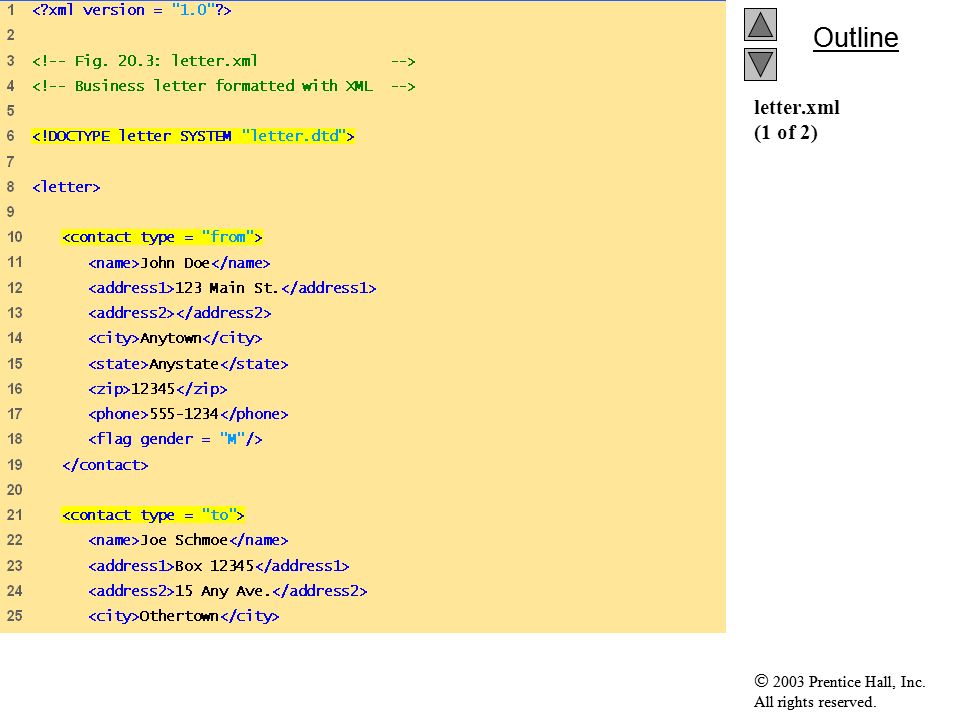Screen dimensions: 960x720
Task: Click the 15 Any Ave. address2 line
Action: 228,591
